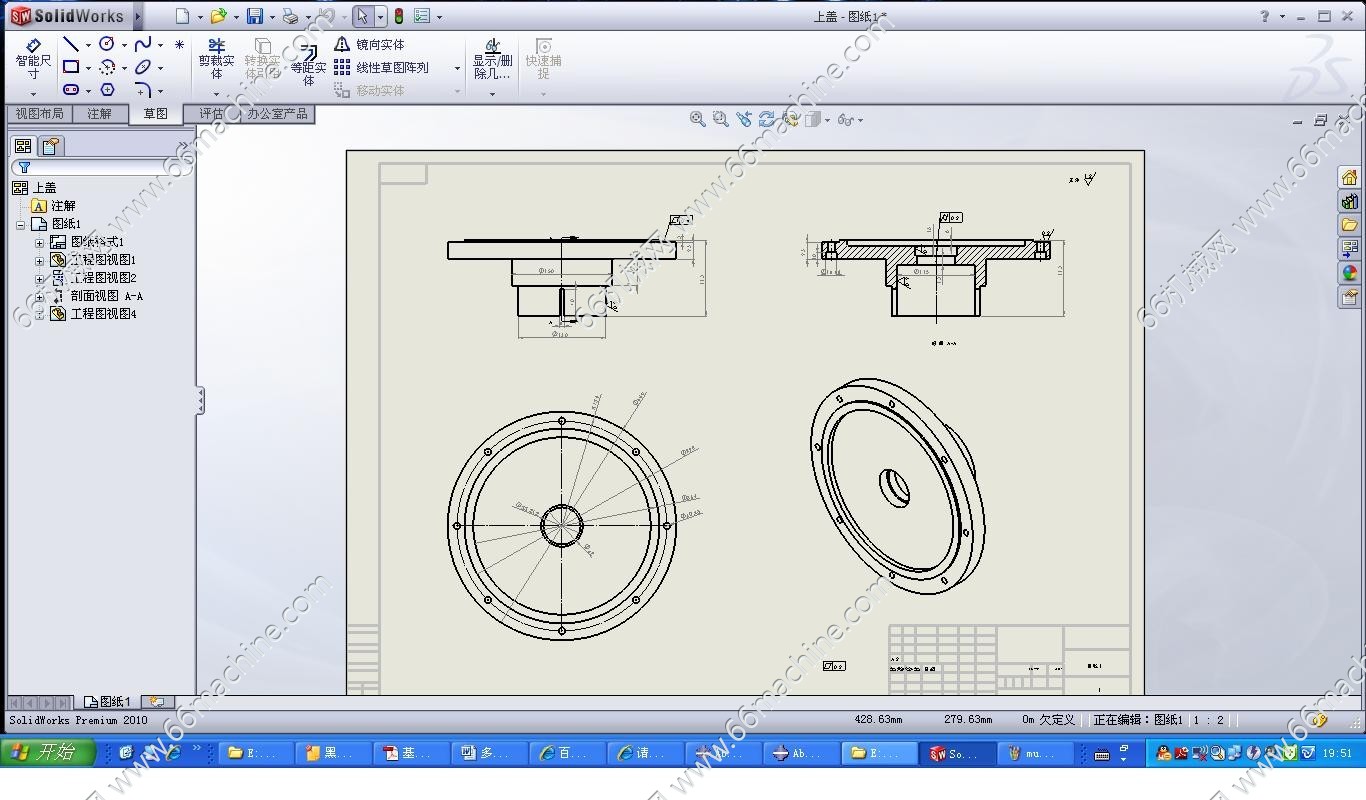Select the 图纸1 sheet tab at bottom
The width and height of the screenshot is (1366, 800).
(x=109, y=702)
